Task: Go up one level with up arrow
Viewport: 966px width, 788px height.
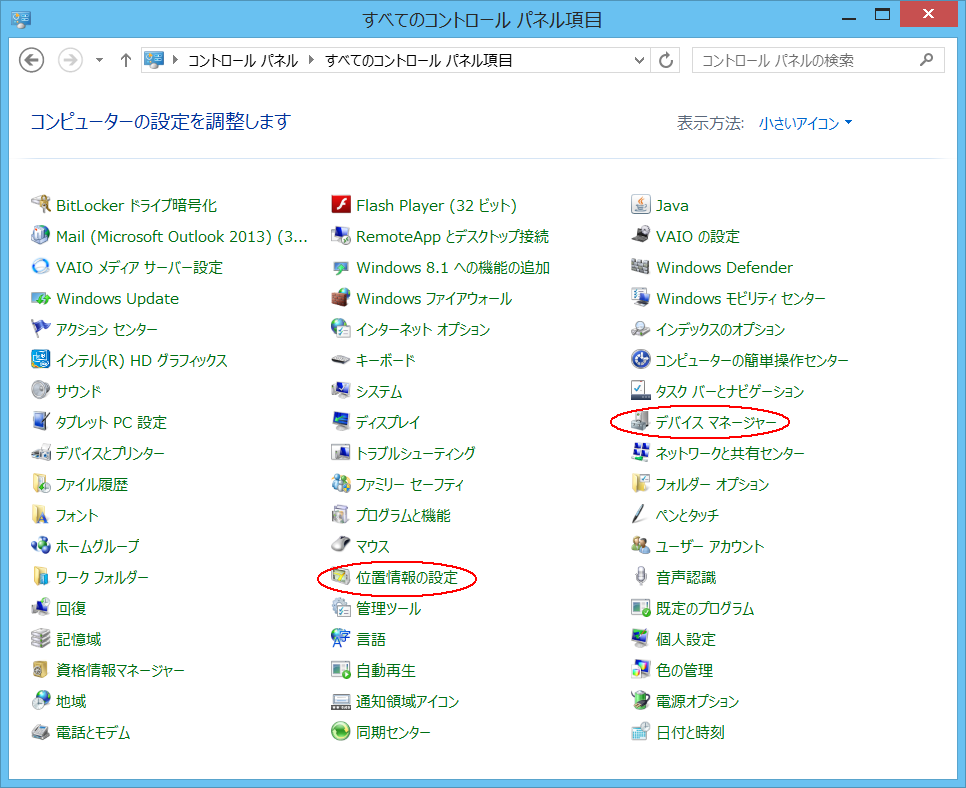Action: click(x=126, y=60)
